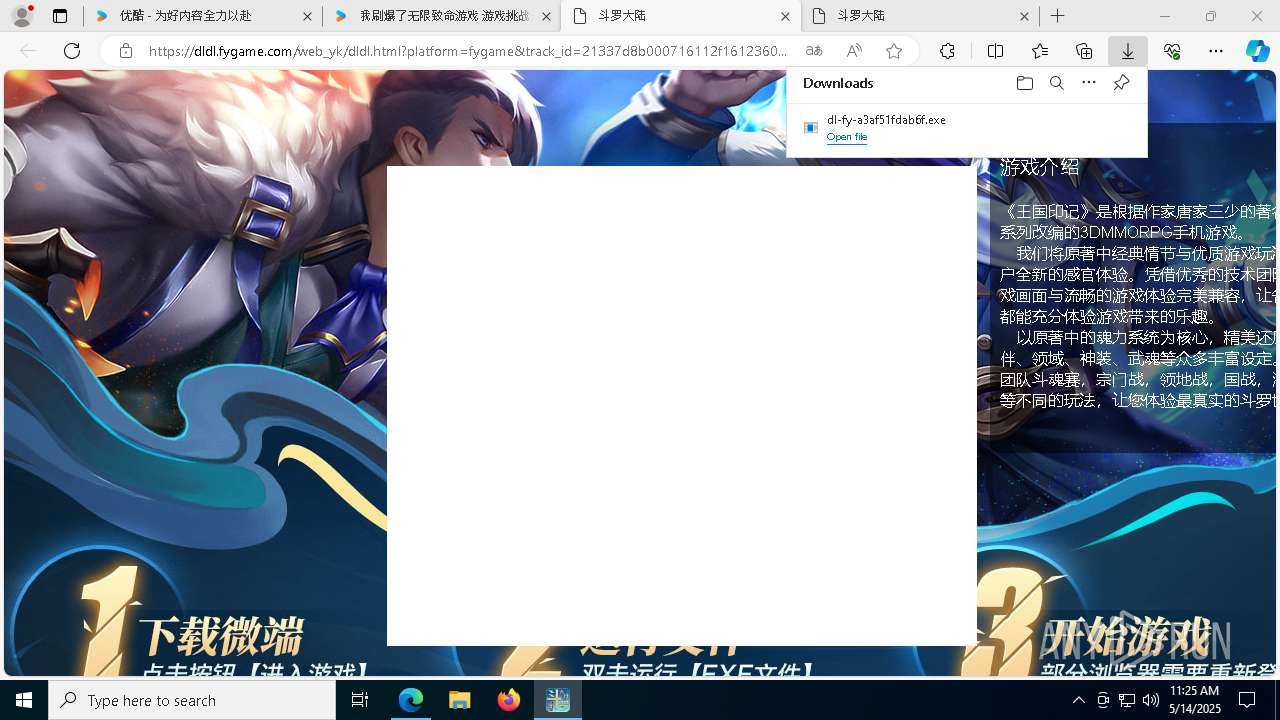Open the volume control

[x=1151, y=700]
